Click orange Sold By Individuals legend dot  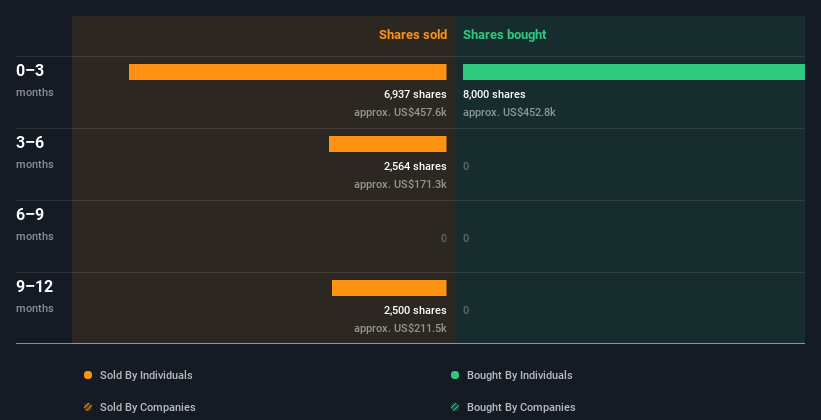click(88, 375)
